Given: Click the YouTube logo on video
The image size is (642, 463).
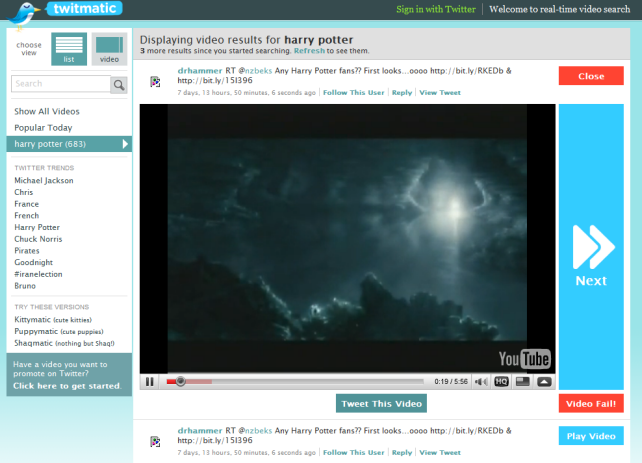Looking at the screenshot, I should (x=524, y=359).
